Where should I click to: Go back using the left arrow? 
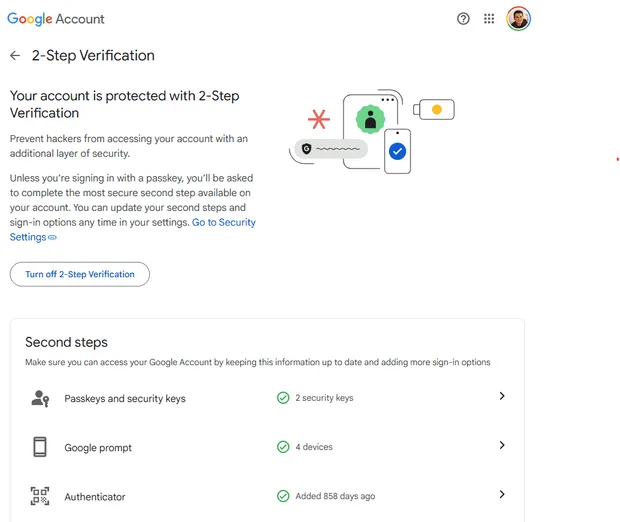[x=15, y=55]
